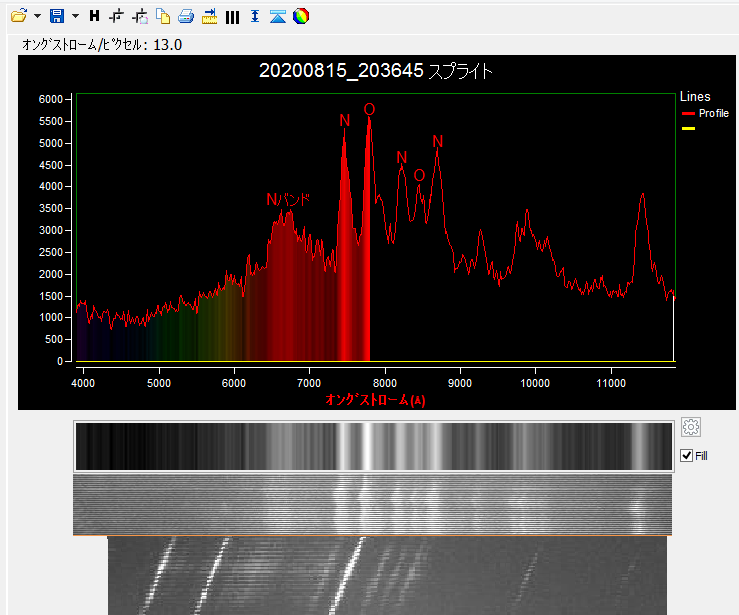Click the yellow line legend swatch
This screenshot has height=615, width=739.
point(689,128)
